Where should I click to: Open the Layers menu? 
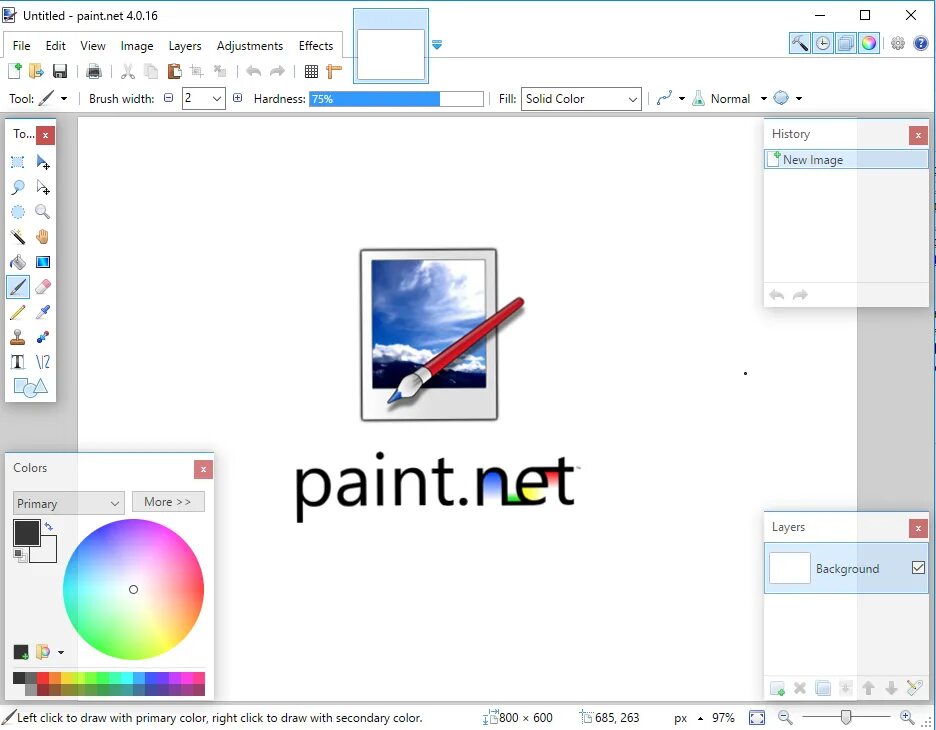(184, 46)
